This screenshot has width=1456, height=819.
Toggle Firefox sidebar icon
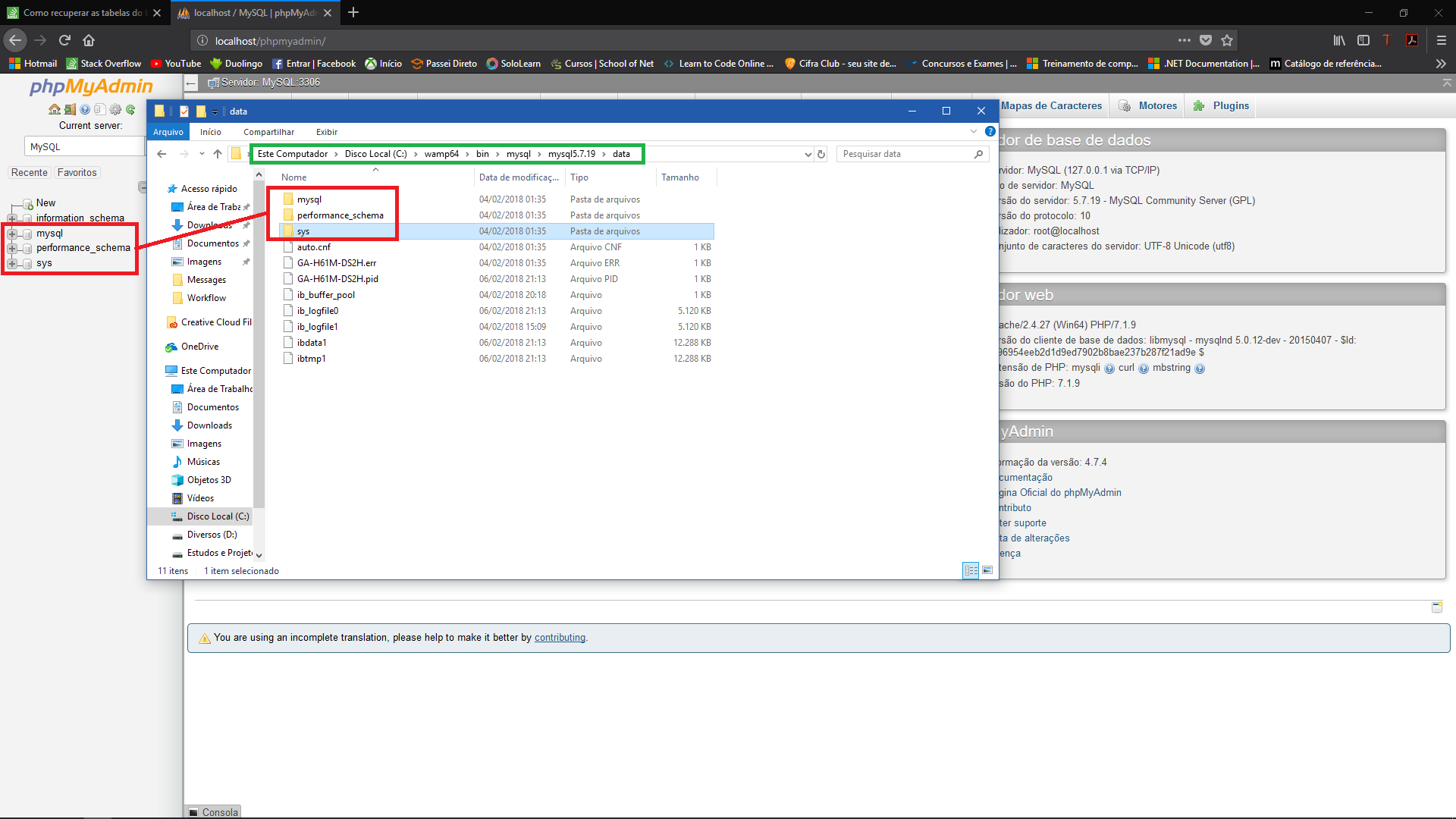coord(1363,40)
